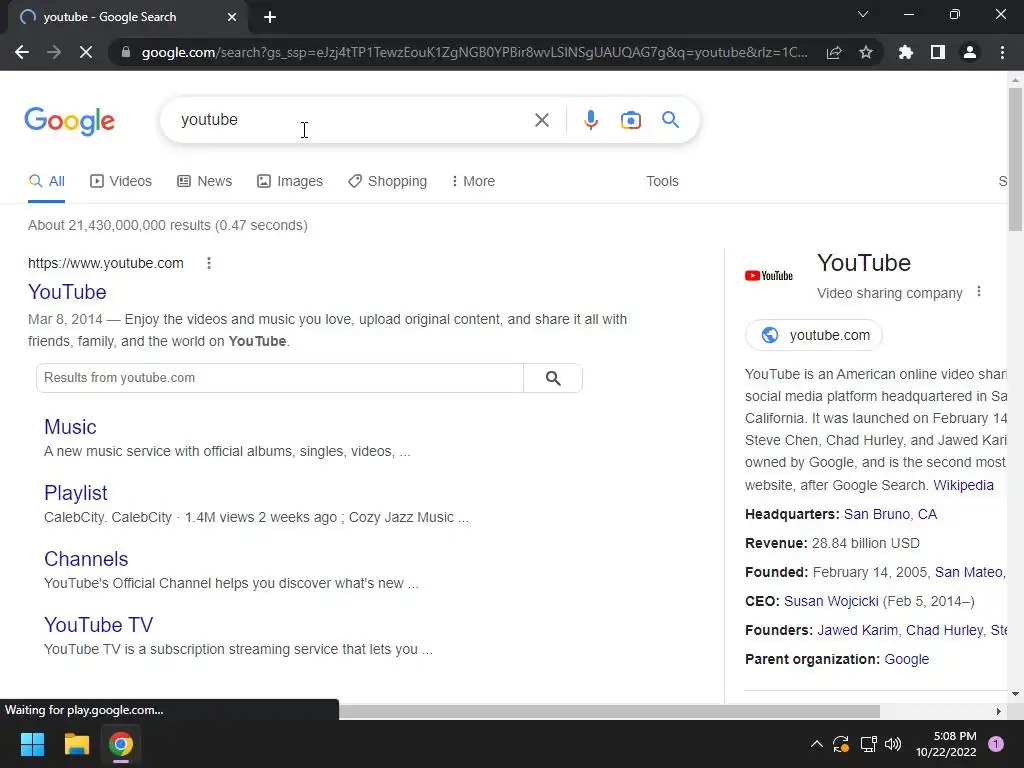Show hidden system tray icons
The height and width of the screenshot is (768, 1024).
tap(816, 744)
